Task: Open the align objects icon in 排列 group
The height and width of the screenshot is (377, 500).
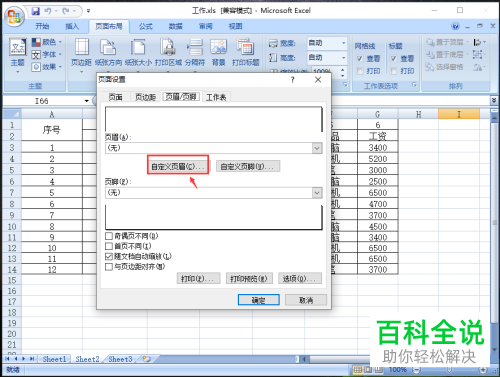Action: [x=479, y=42]
